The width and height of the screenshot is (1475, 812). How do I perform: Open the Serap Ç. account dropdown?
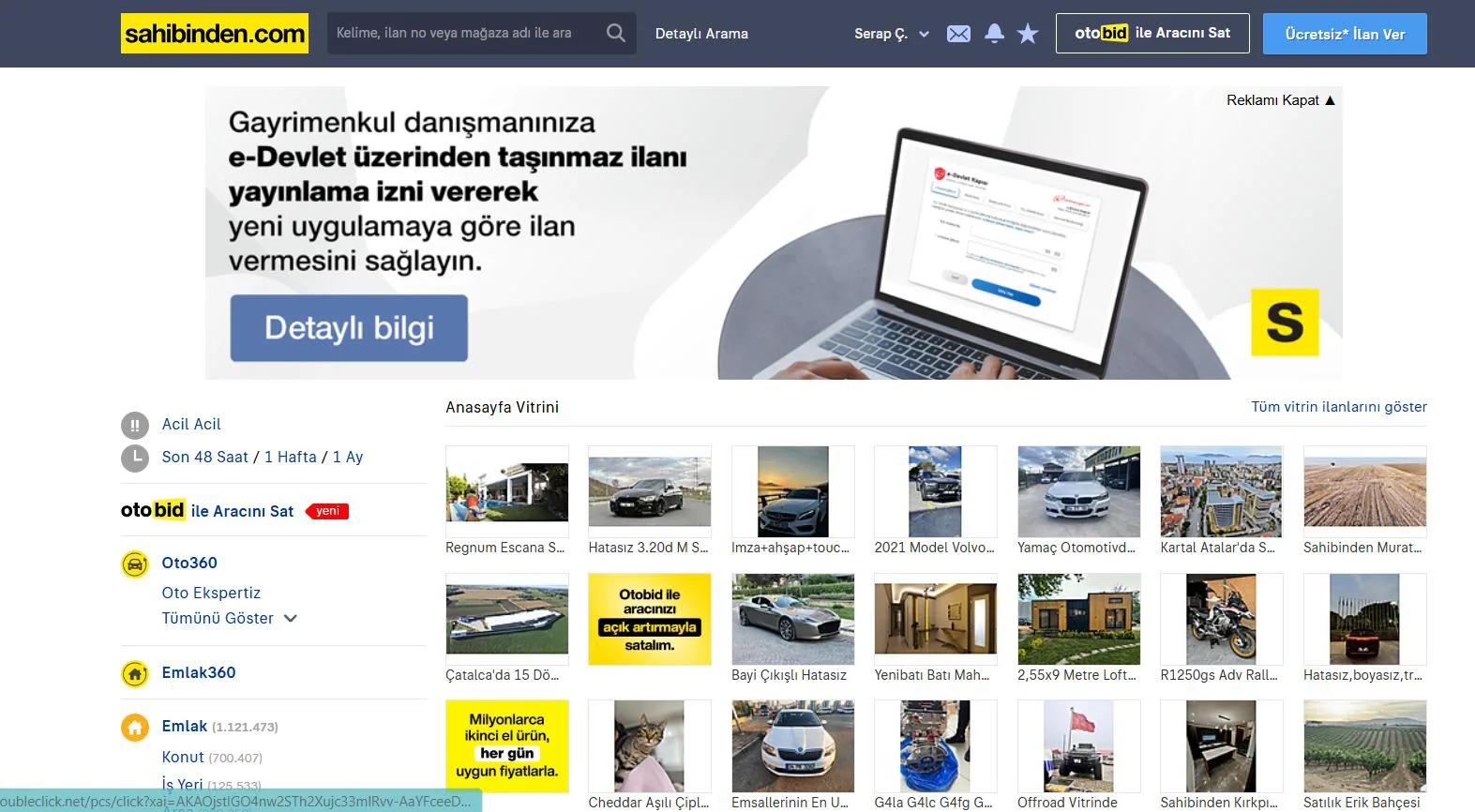tap(891, 34)
